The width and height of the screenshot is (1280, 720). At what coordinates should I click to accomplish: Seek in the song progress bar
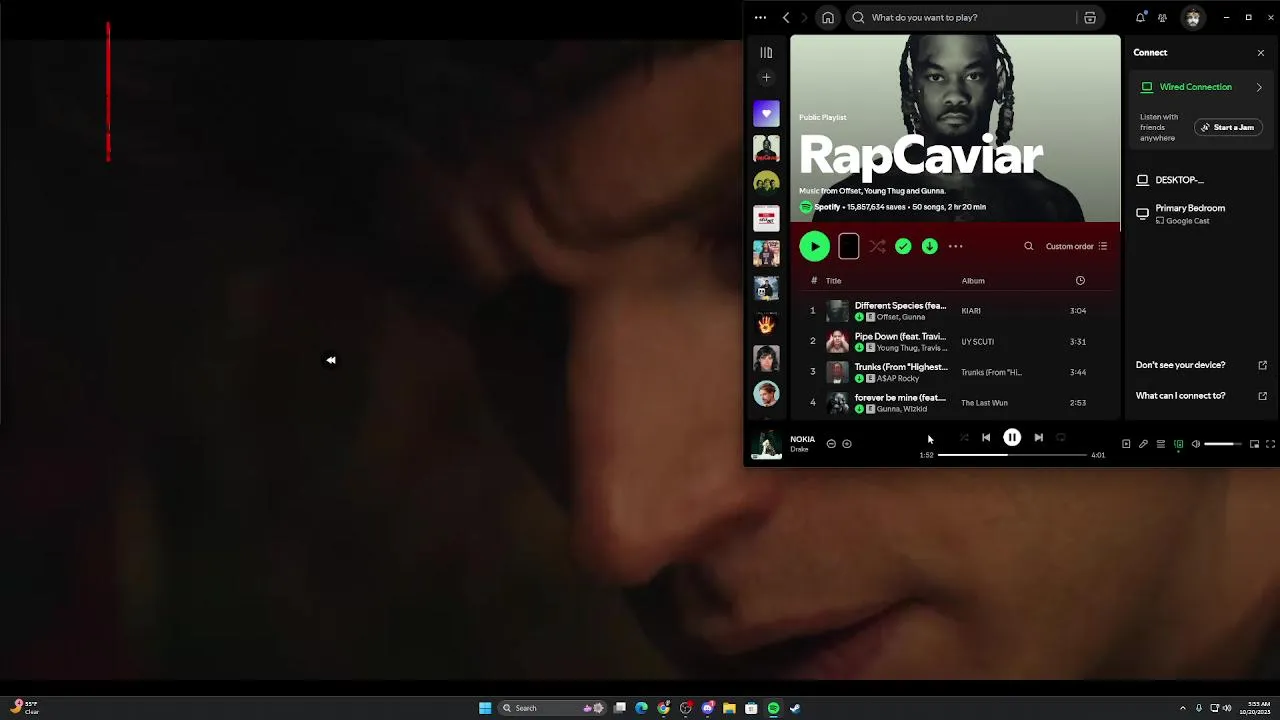(1012, 455)
